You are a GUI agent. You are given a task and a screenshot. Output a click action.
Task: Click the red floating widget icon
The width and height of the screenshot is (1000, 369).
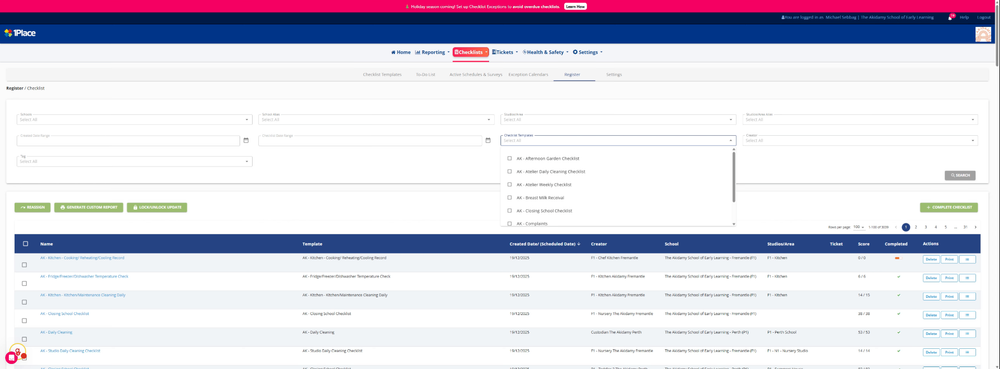[x=11, y=358]
